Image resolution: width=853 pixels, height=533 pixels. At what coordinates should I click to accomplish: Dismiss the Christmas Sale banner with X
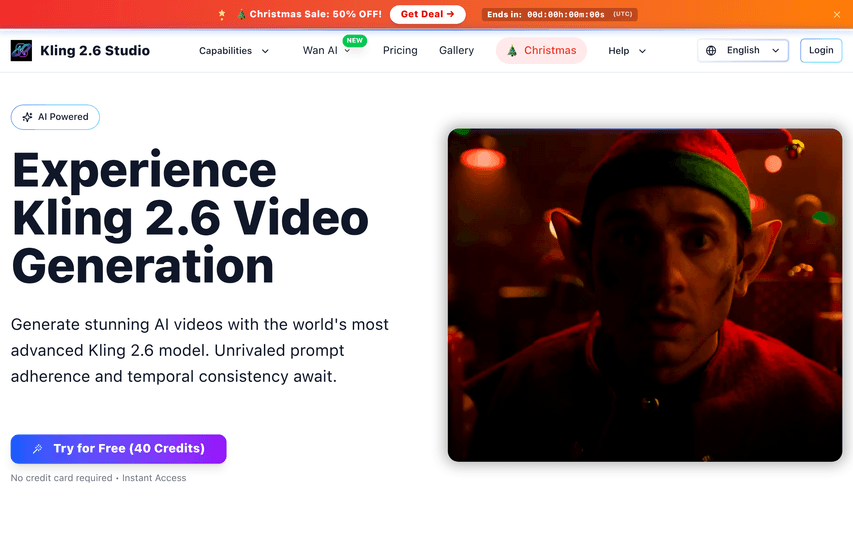tap(837, 15)
